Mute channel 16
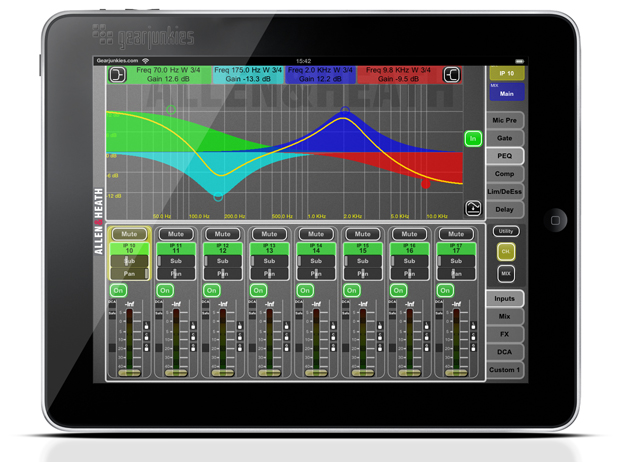The image size is (630, 462). (409, 234)
